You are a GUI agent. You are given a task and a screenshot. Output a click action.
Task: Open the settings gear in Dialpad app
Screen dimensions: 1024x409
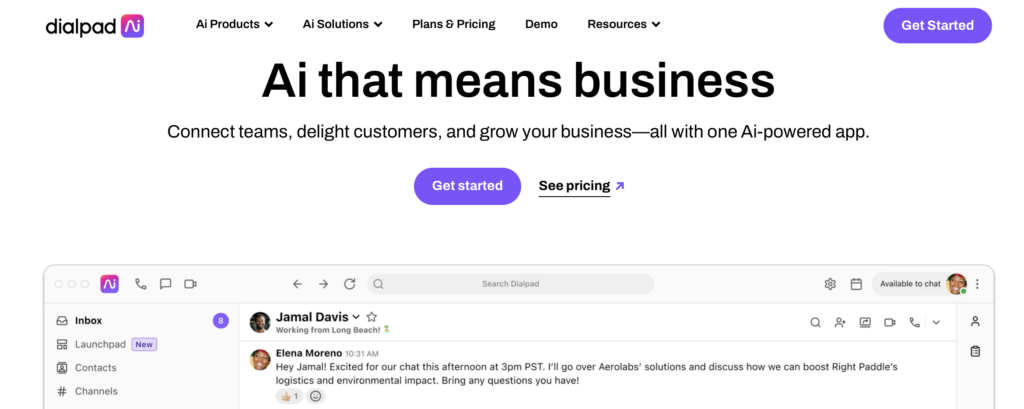click(x=830, y=284)
